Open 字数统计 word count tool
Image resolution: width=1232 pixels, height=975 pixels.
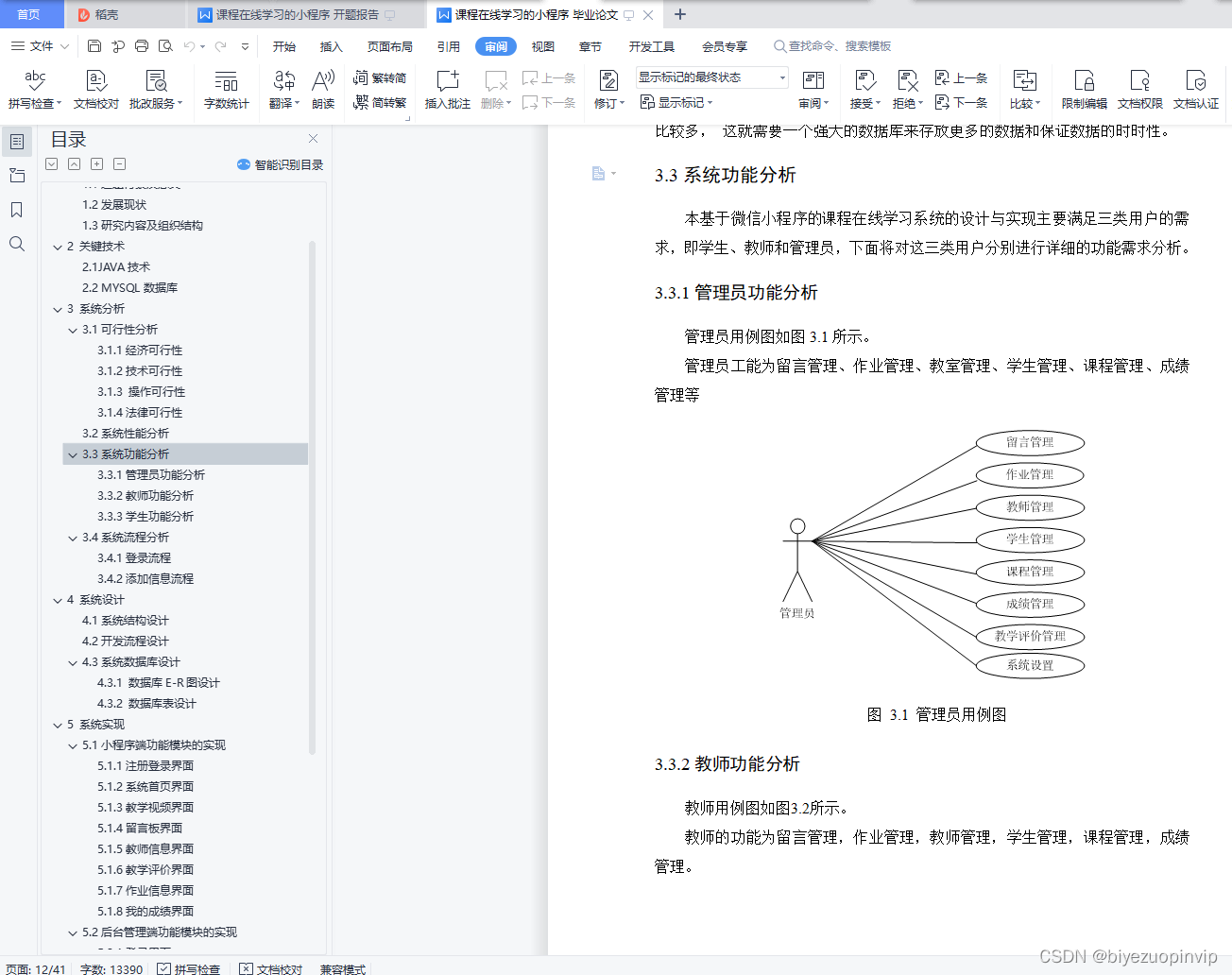coord(226,90)
